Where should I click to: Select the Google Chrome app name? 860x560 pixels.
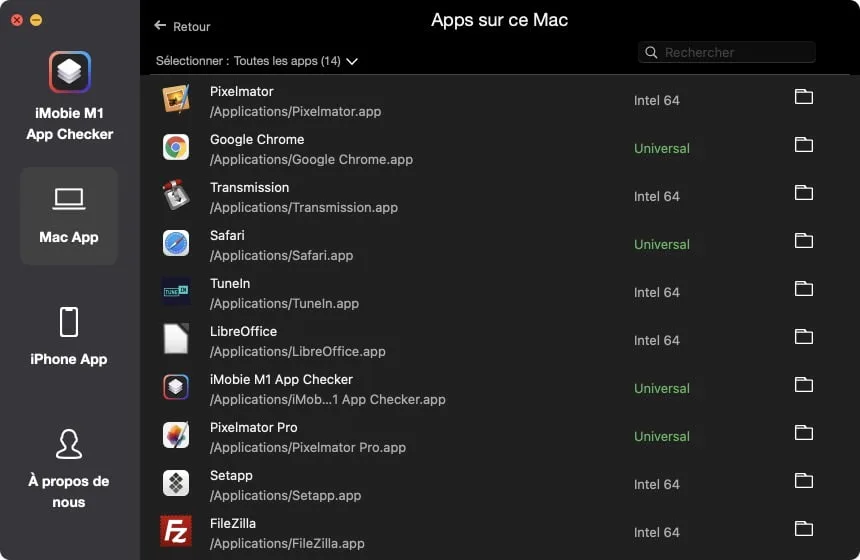(x=257, y=139)
